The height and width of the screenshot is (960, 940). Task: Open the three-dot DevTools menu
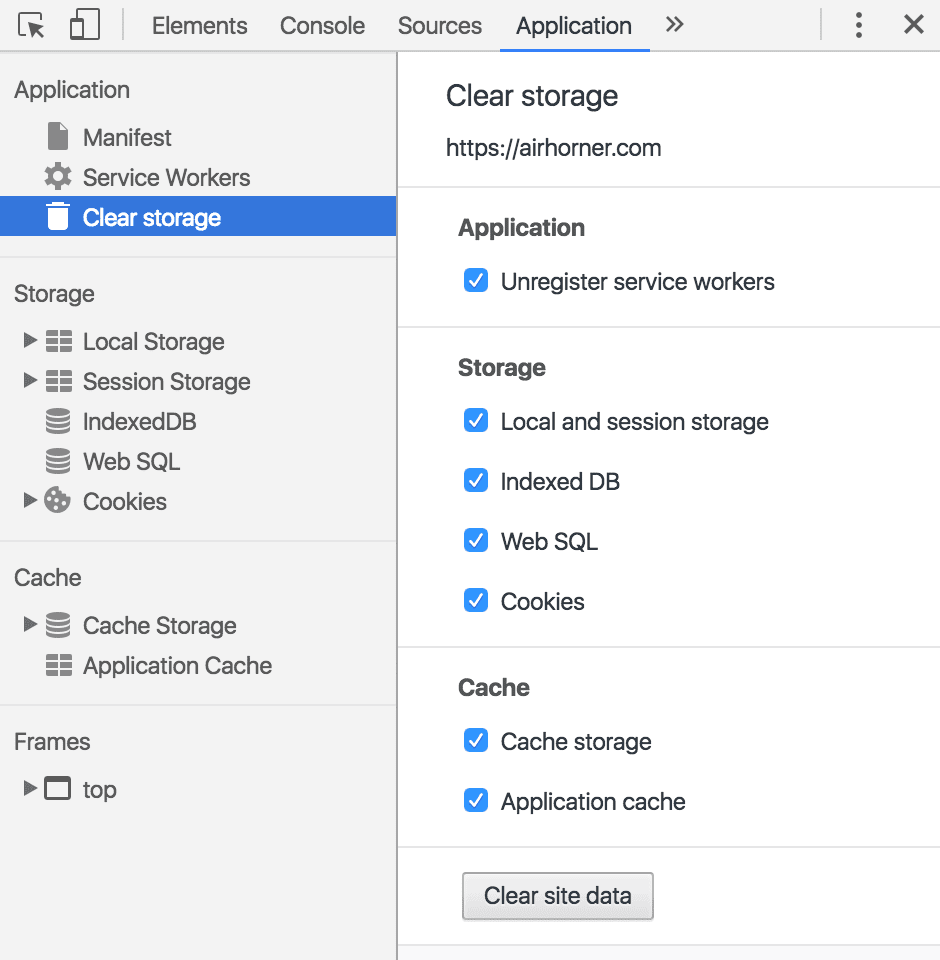pos(858,26)
